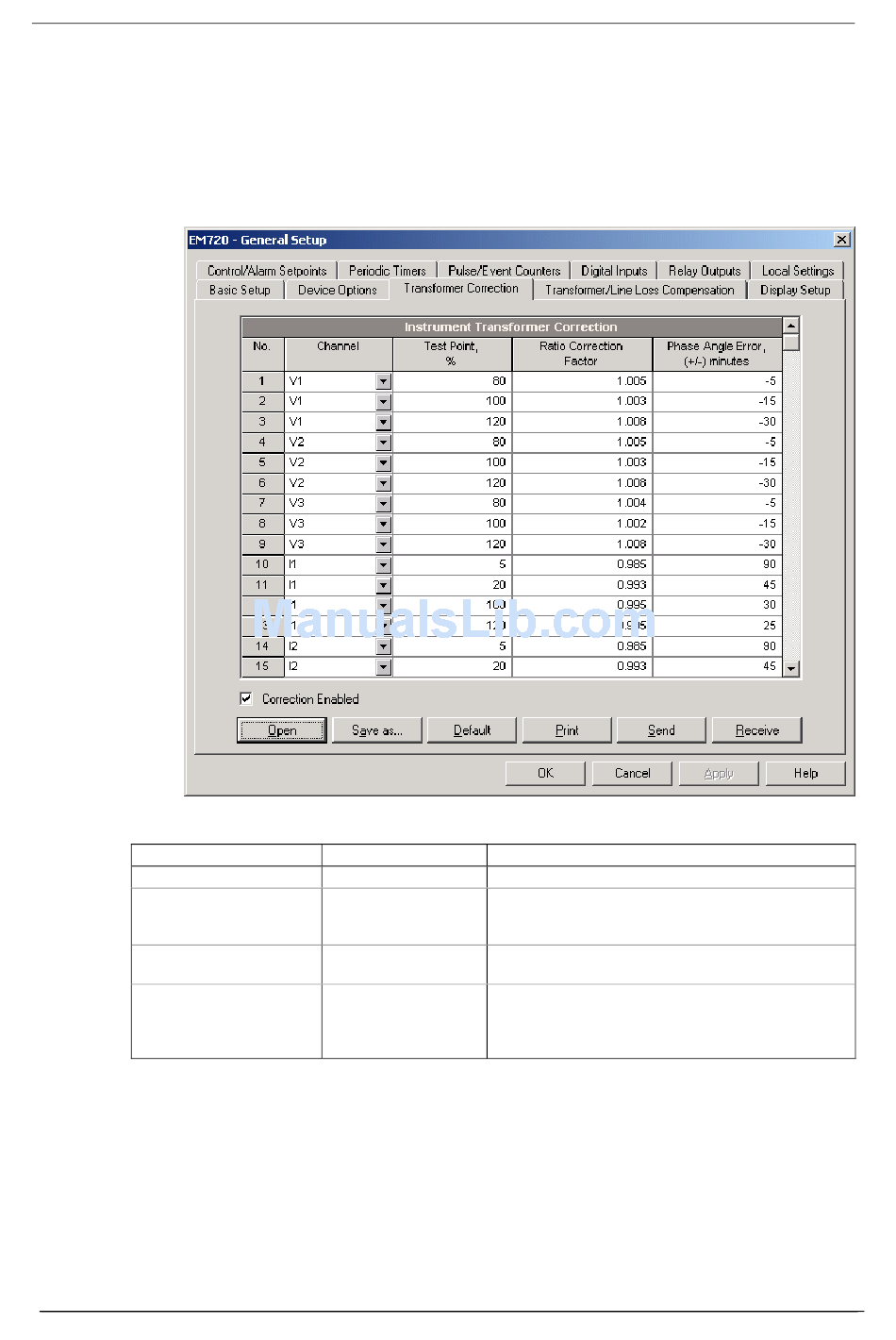Open the Periodic Timers tab
896x1340 pixels.
click(x=387, y=271)
